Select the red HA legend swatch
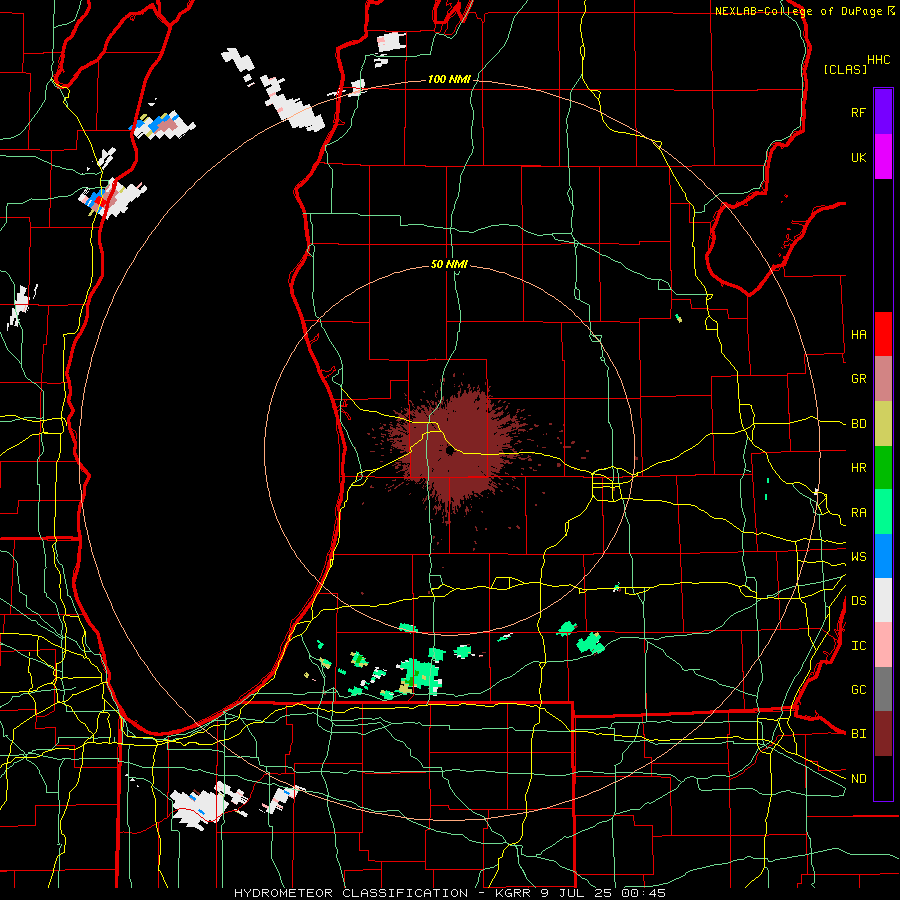The image size is (900, 900). click(x=883, y=334)
